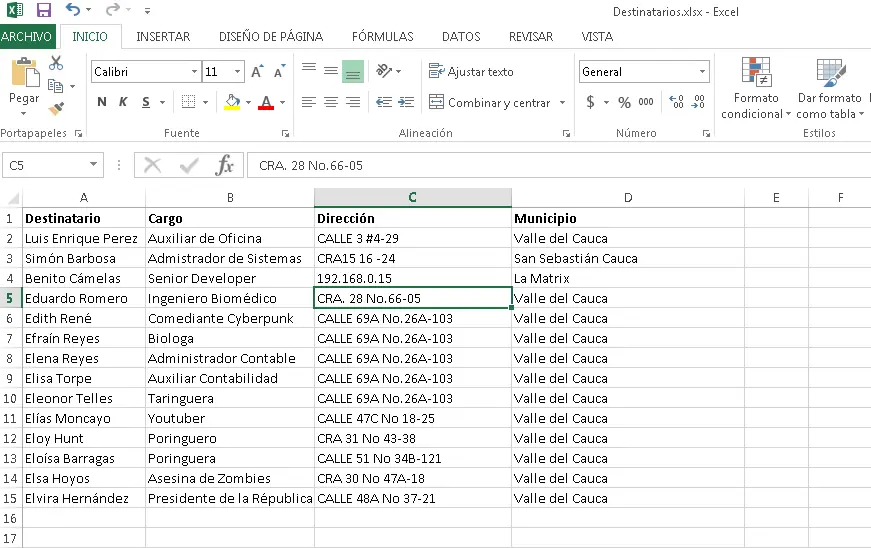Switch to the INSERTAR tab
Viewport: 871px width, 548px height.
[163, 37]
